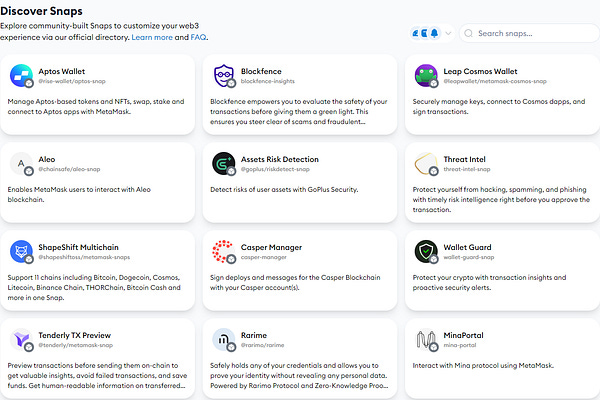Click the ShapeShift Multichain fox icon
600x400 pixels.
coord(21,251)
